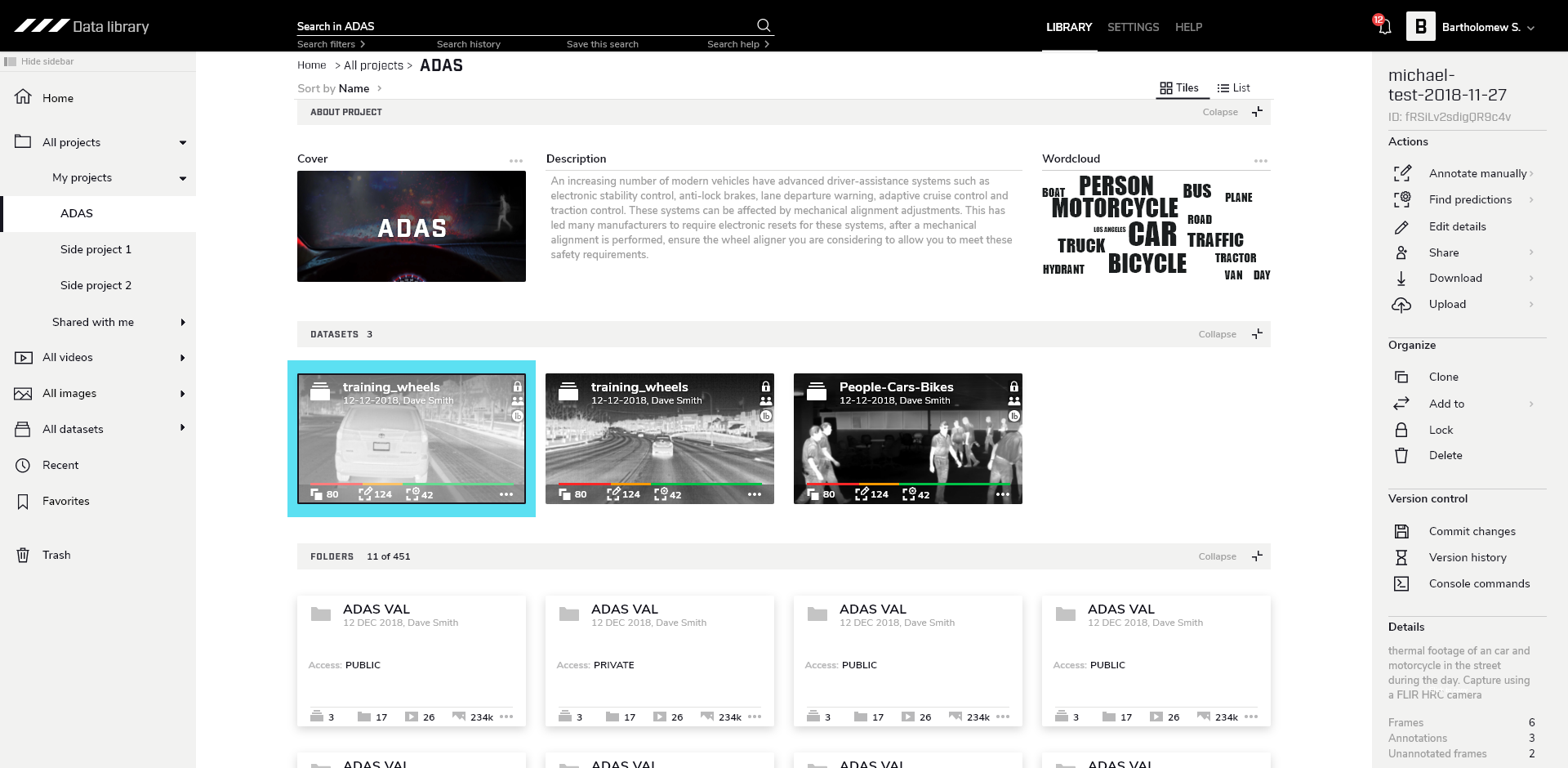This screenshot has width=1568, height=768.
Task: Click the Commit changes save icon
Action: click(1401, 531)
